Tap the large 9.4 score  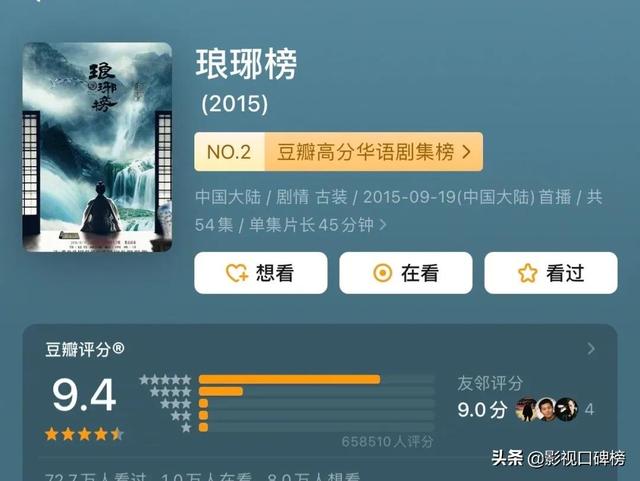84,395
